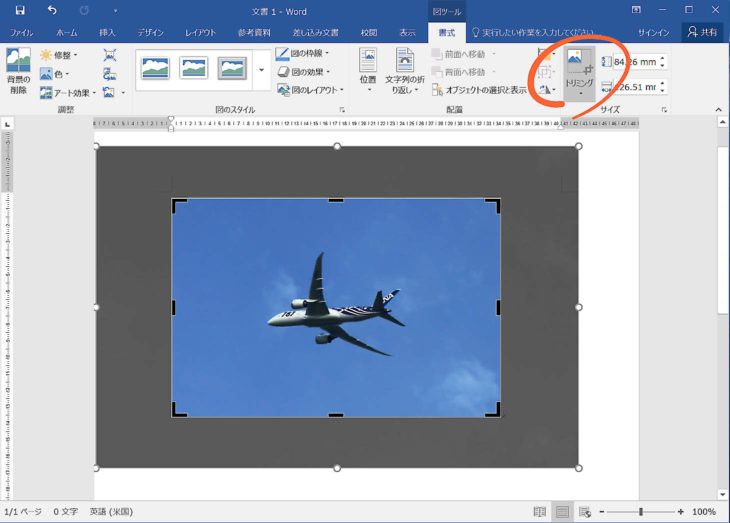Switch to print layout view button
Screen dimensions: 730x523
(562, 512)
